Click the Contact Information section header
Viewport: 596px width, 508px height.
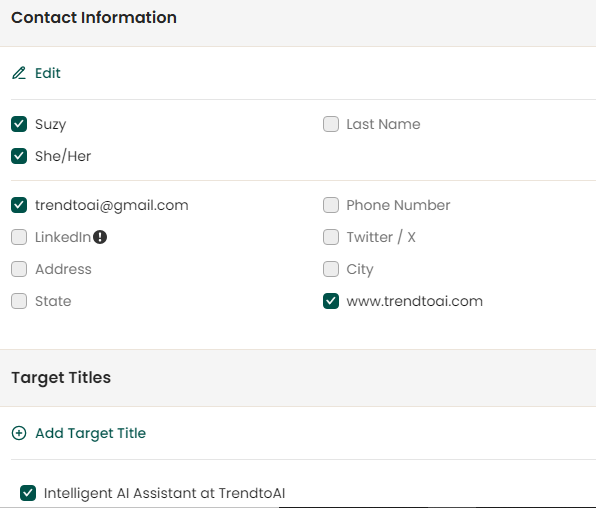coord(94,17)
